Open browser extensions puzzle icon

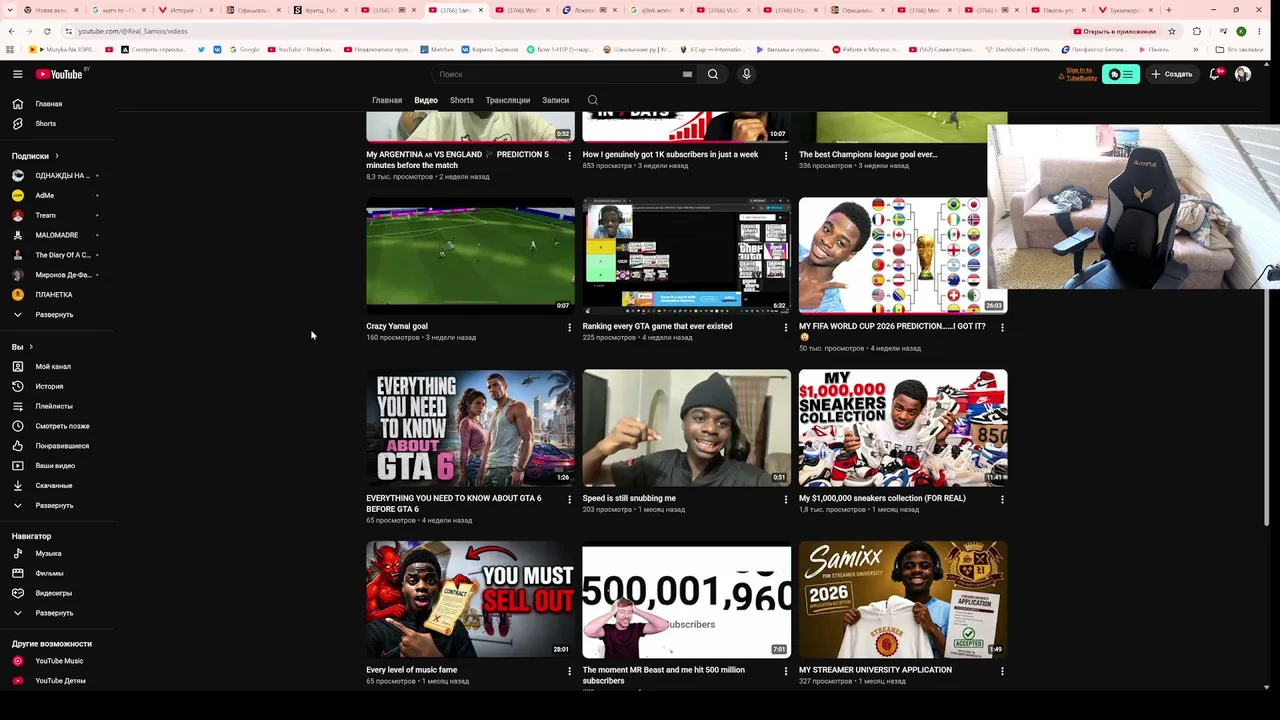coord(1197,31)
